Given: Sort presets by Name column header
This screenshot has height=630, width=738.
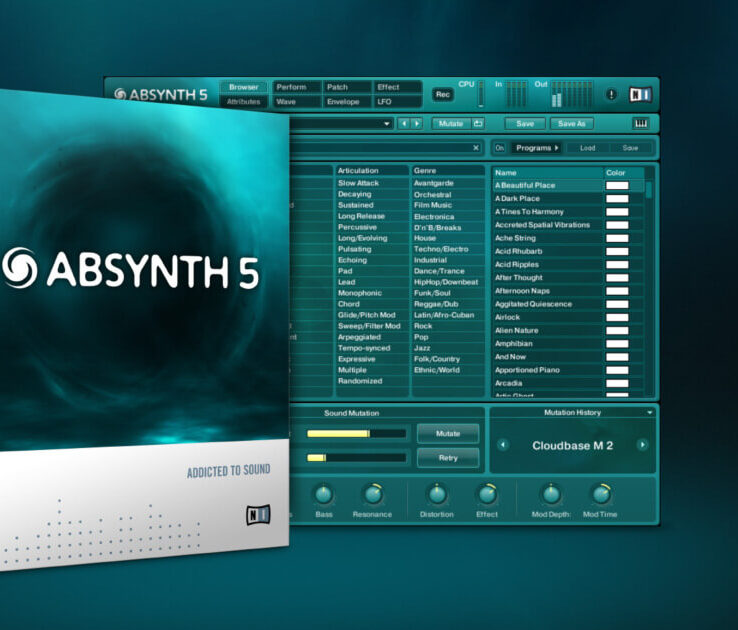Looking at the screenshot, I should pos(548,173).
